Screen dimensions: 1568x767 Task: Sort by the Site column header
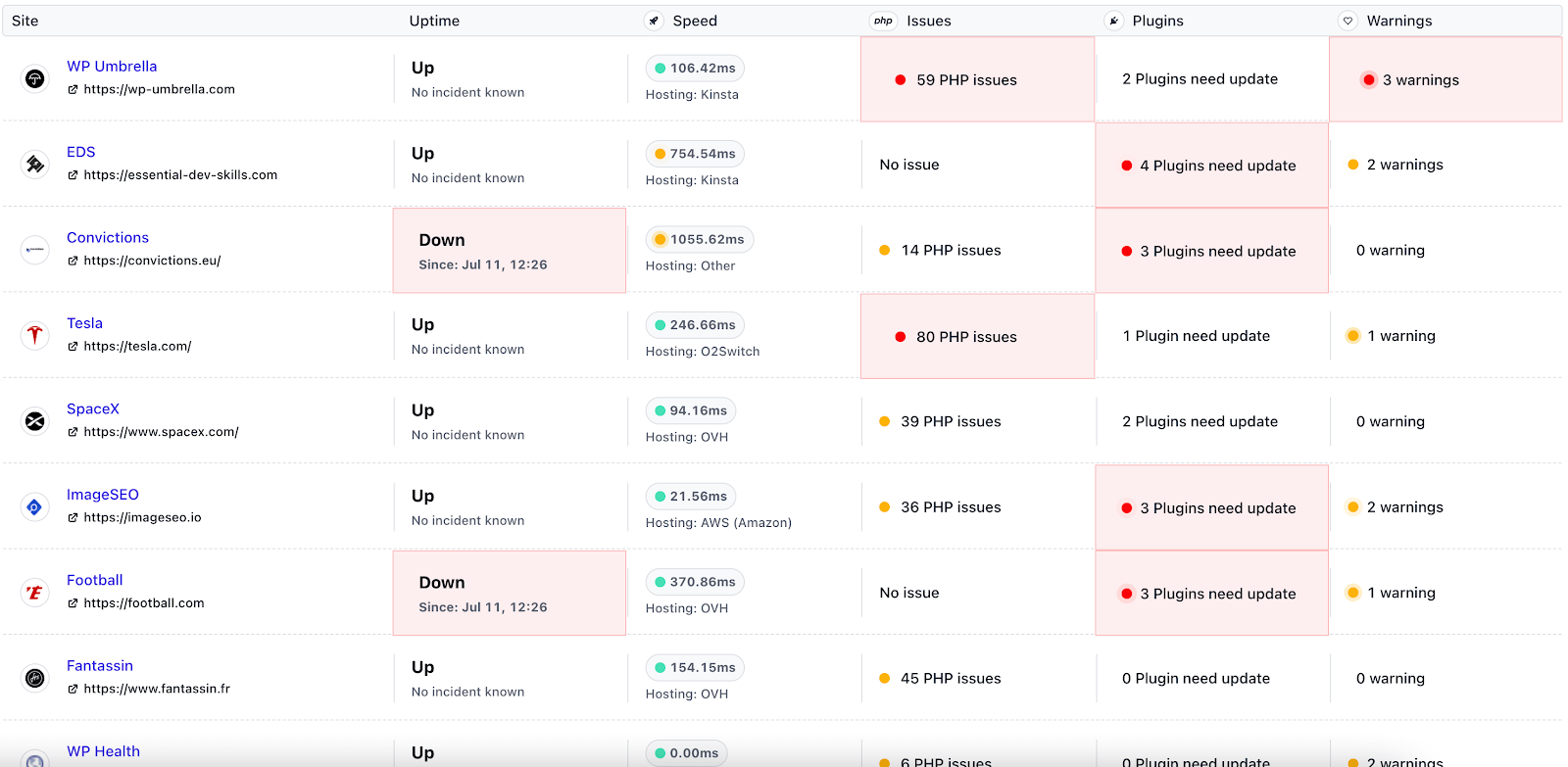[x=25, y=21]
